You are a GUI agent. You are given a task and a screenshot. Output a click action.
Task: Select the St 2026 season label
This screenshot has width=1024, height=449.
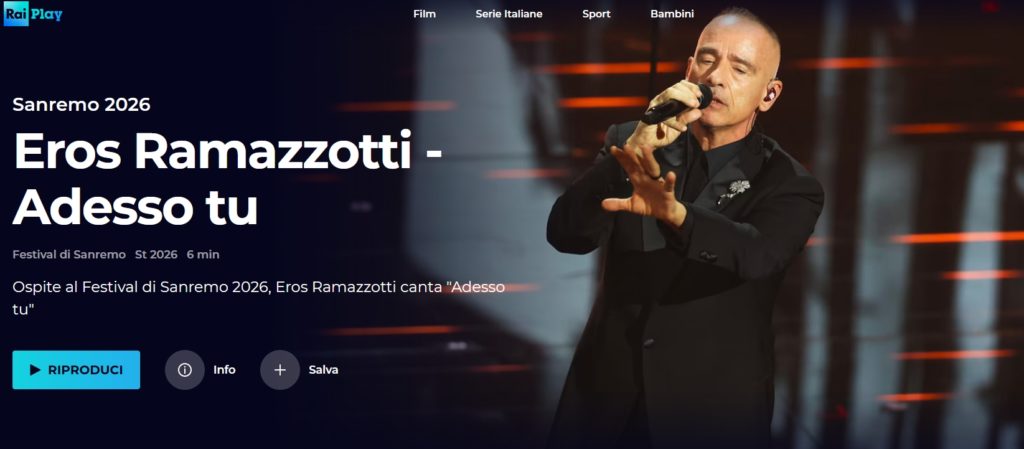point(156,255)
